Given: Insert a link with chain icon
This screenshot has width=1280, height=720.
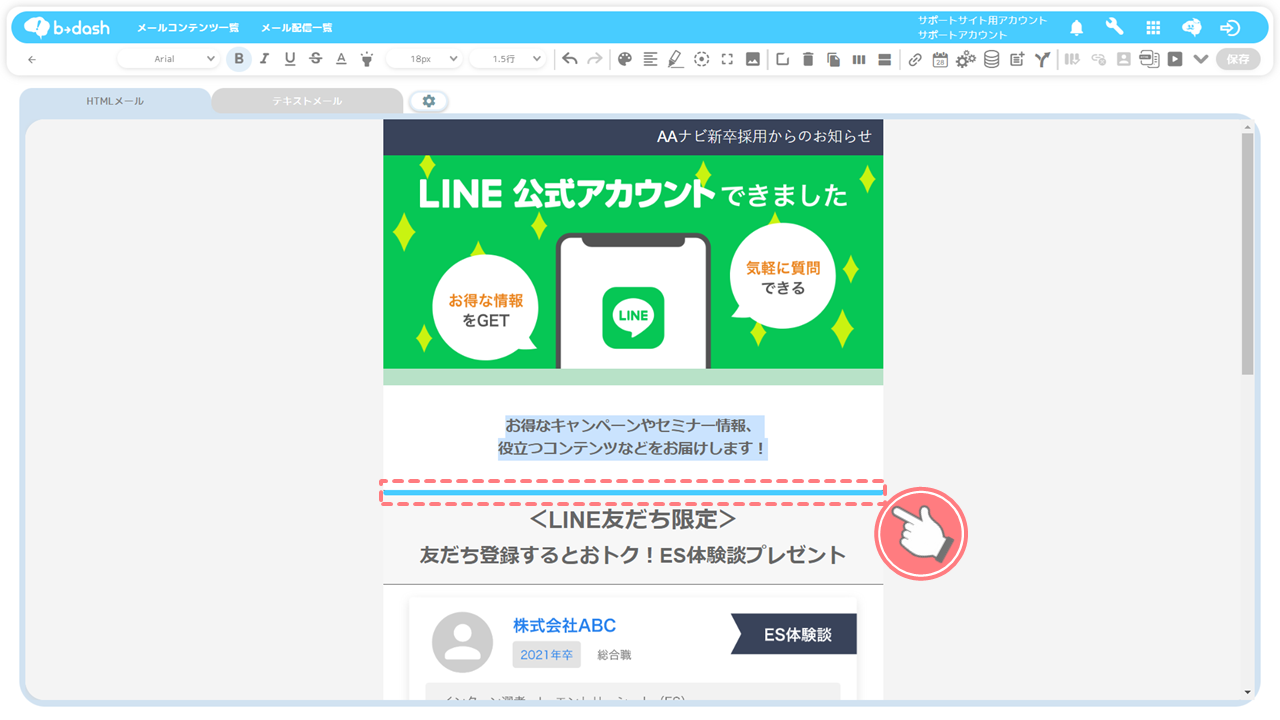Looking at the screenshot, I should (915, 59).
